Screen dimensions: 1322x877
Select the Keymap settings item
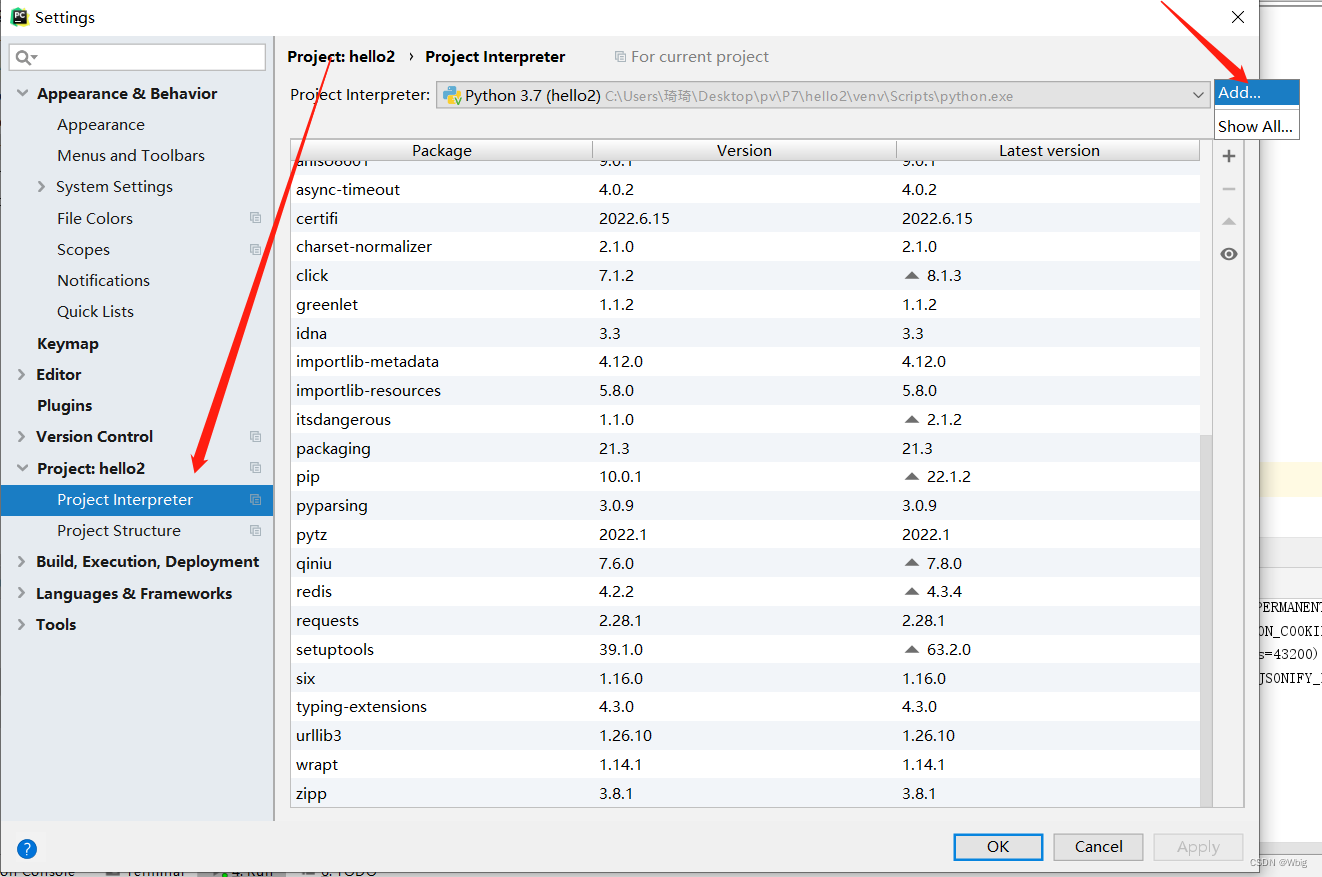[68, 343]
